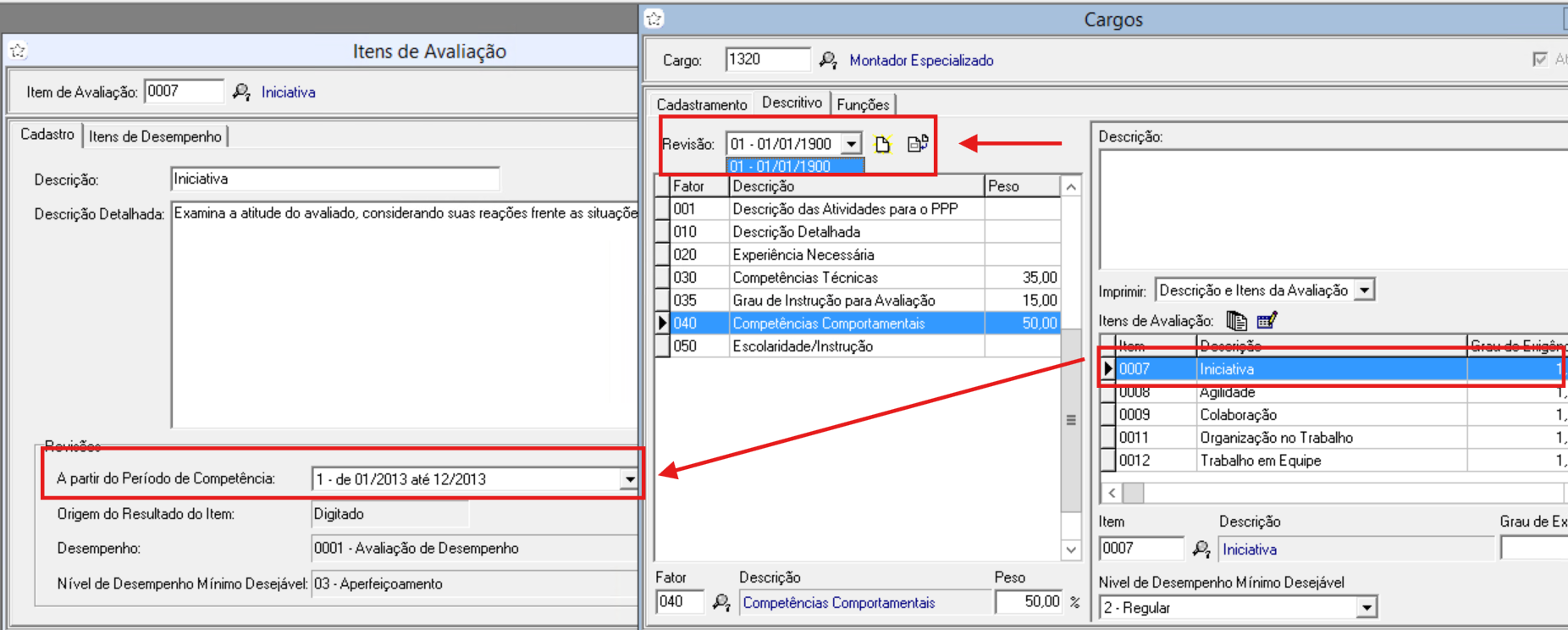Click the search icon next to Fator 040
Screen dimensions: 1568x630
point(721,602)
